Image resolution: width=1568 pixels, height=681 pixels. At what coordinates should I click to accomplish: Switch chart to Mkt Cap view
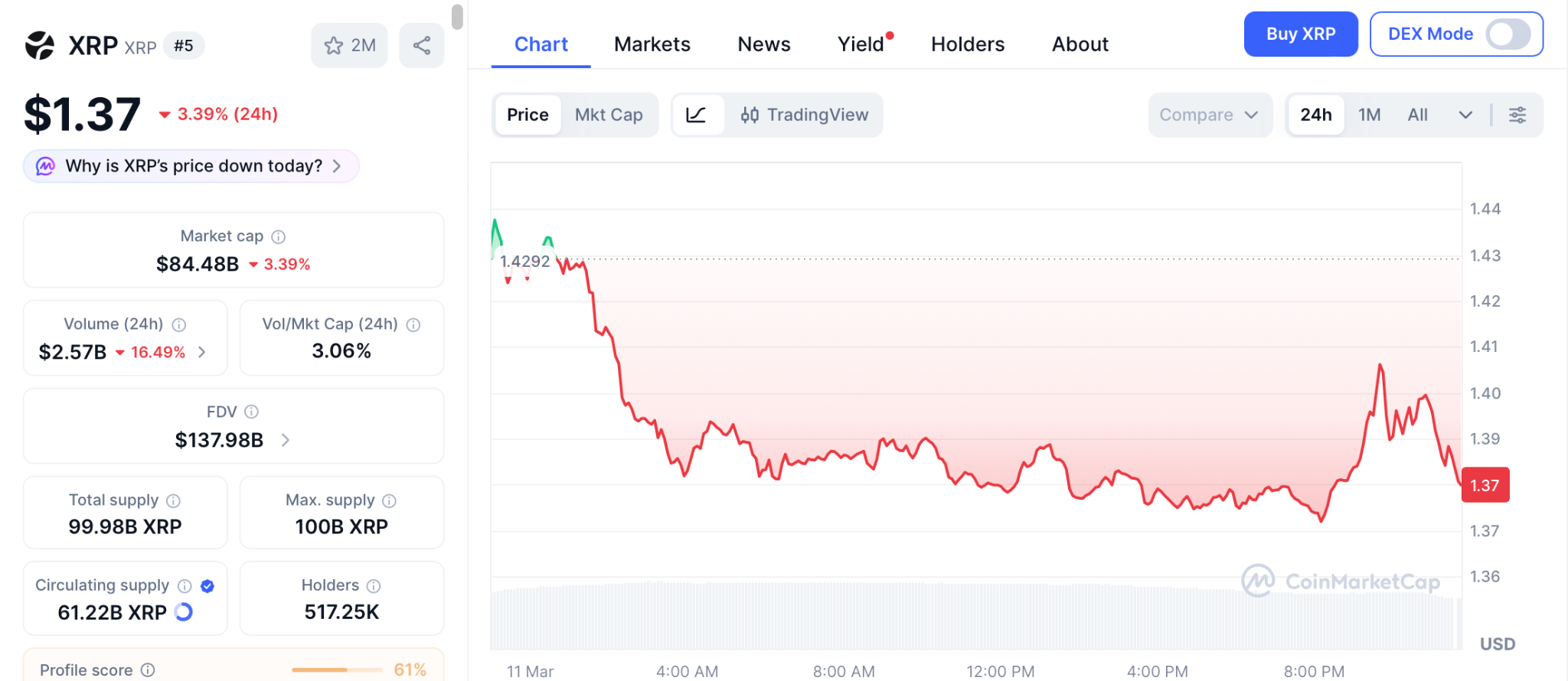[609, 115]
